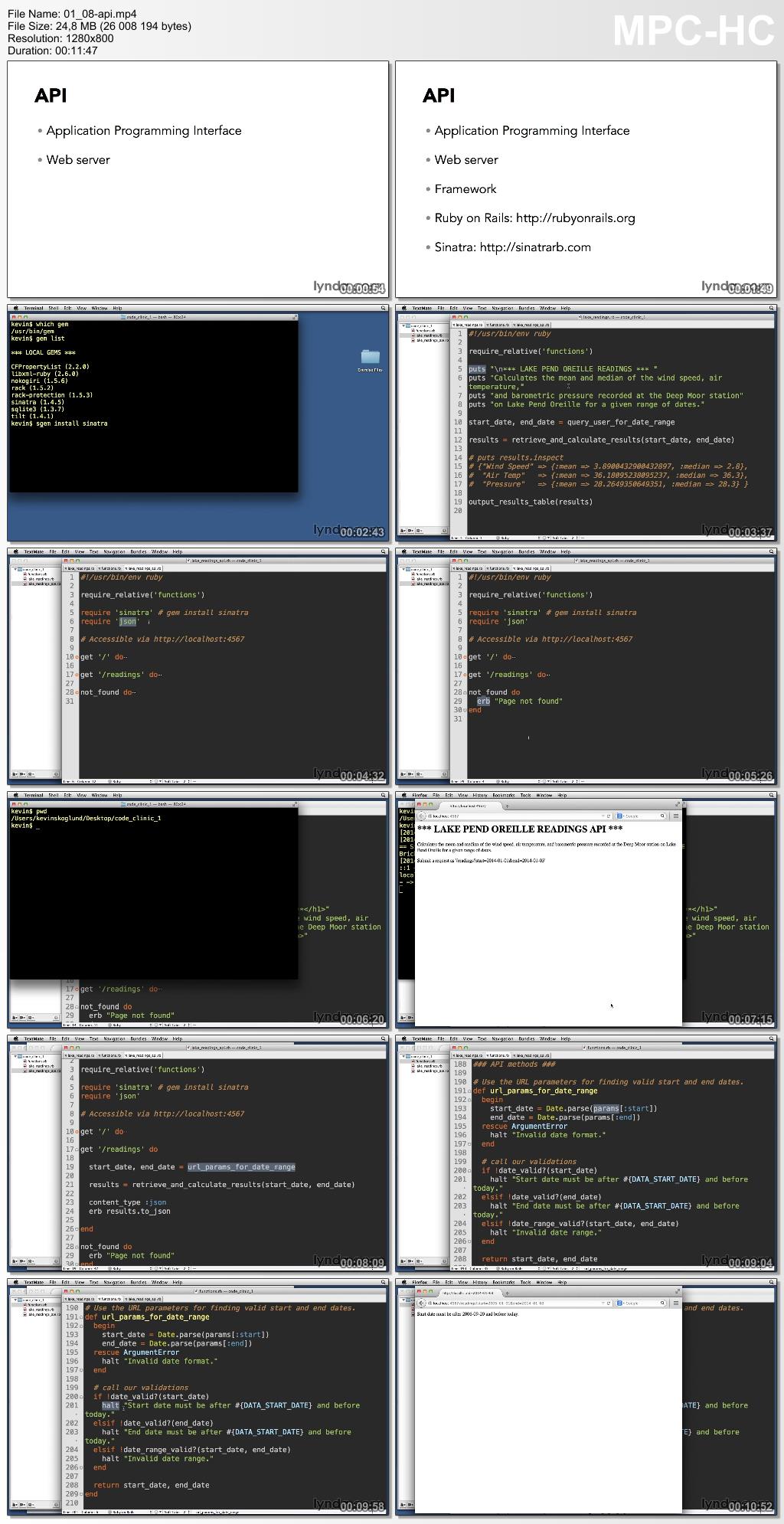The width and height of the screenshot is (784, 1524).
Task: Click '/Users/kevinskoglund/Desktop/code_clinic_1' terminal output
Action: pos(86,819)
